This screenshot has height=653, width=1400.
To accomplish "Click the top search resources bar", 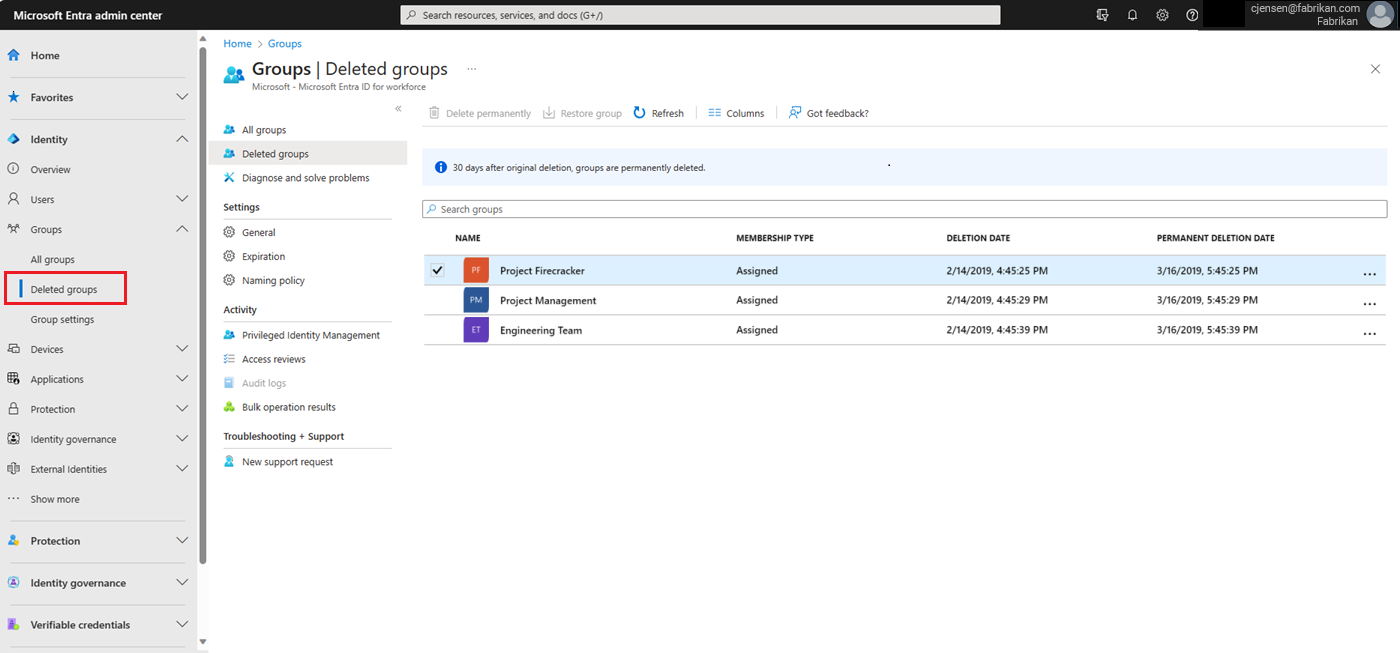I will (x=700, y=15).
